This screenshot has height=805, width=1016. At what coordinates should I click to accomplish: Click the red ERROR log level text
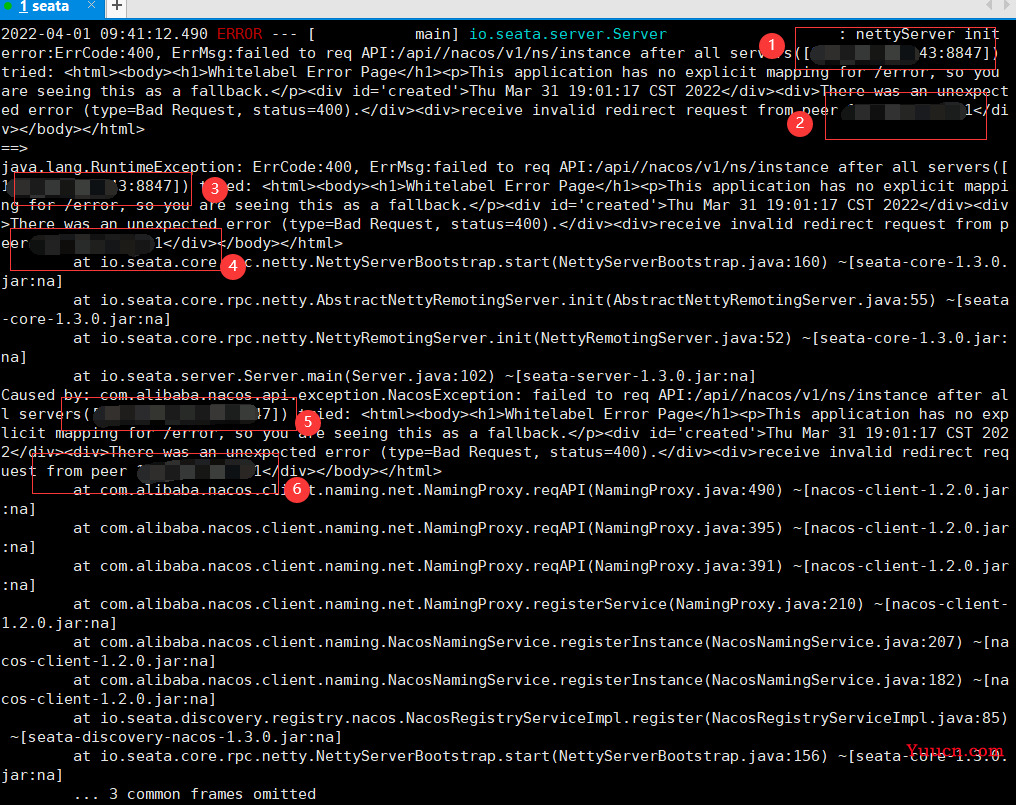239,34
